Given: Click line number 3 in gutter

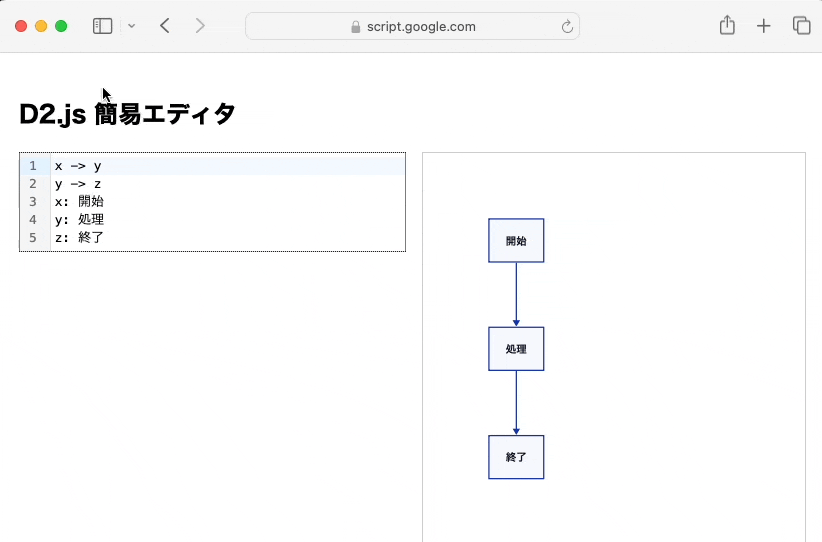Looking at the screenshot, I should coord(33,202).
